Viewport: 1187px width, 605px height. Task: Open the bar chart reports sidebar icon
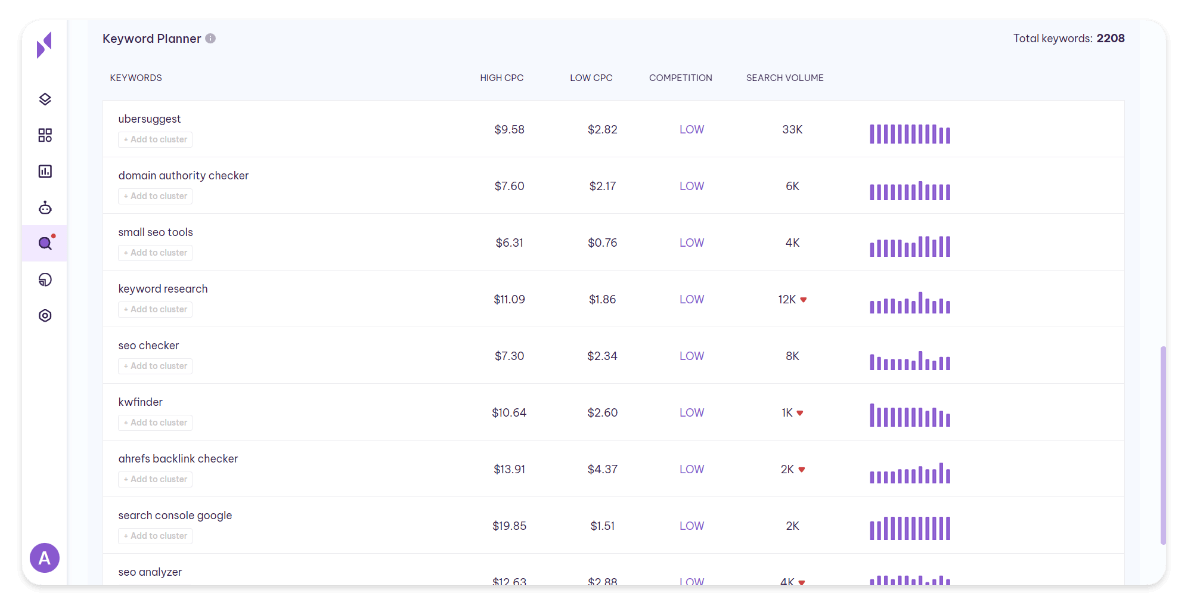(x=45, y=171)
